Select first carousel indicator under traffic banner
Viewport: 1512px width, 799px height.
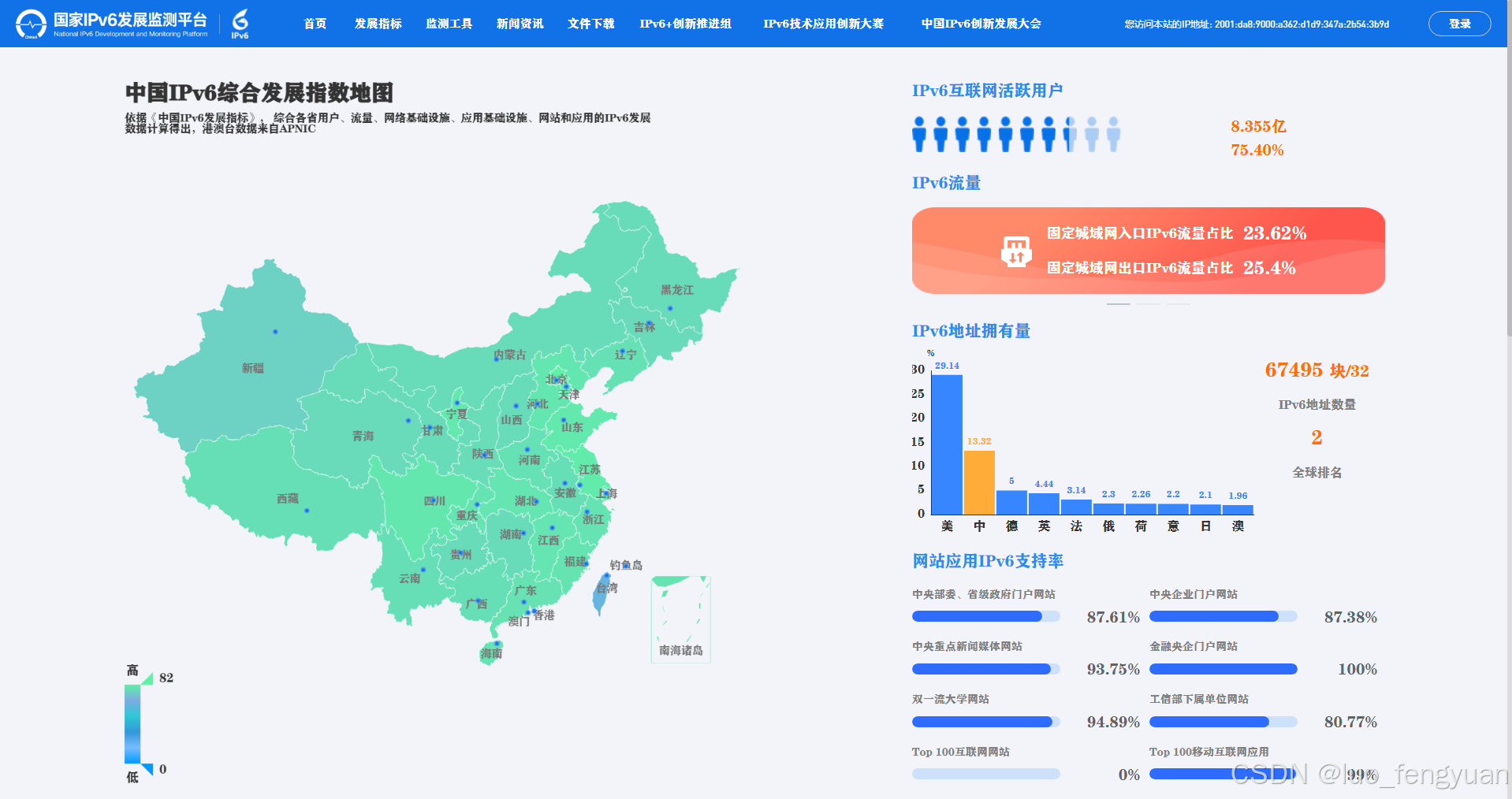[1119, 303]
